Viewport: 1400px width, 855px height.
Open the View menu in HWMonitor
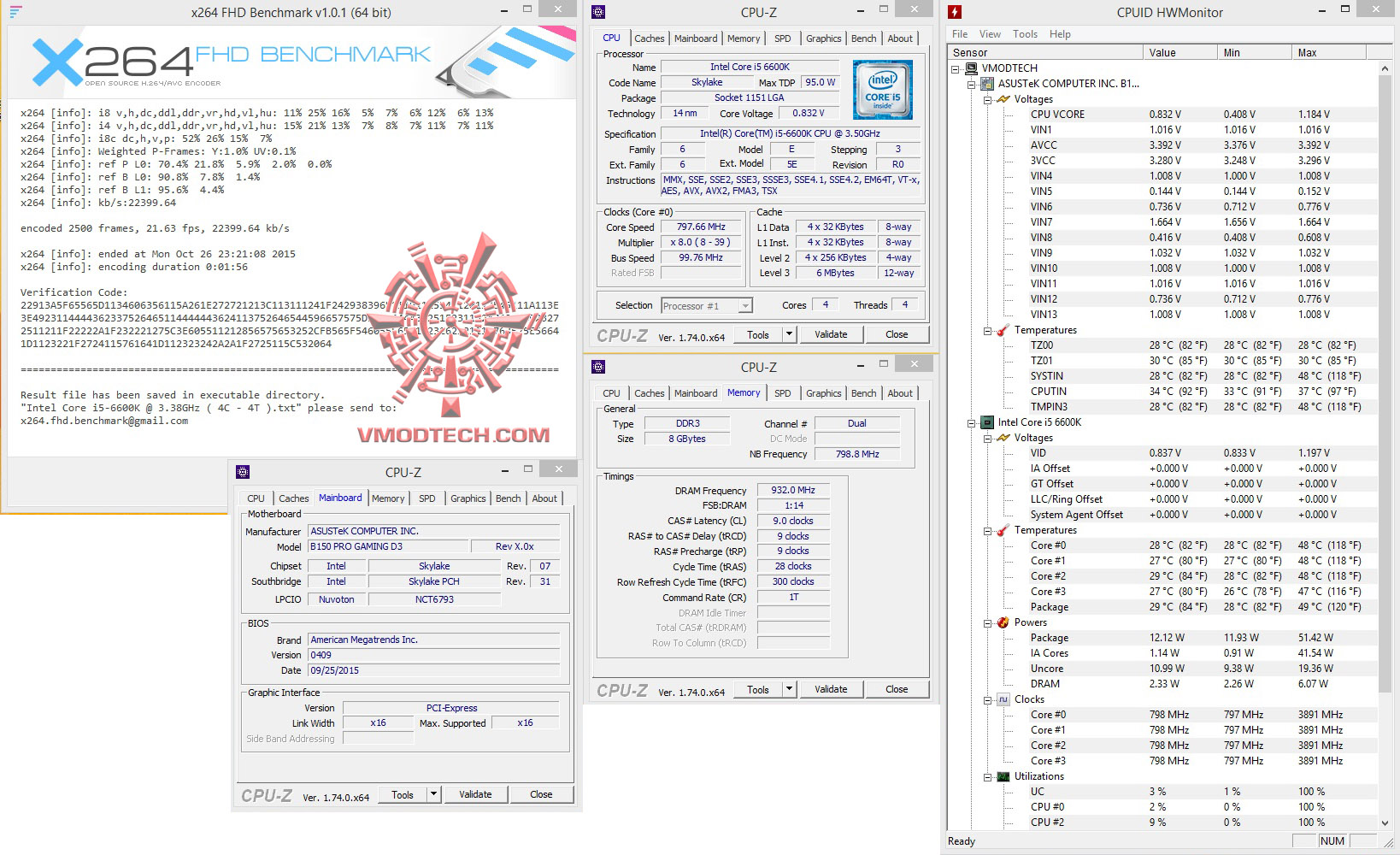[x=990, y=34]
